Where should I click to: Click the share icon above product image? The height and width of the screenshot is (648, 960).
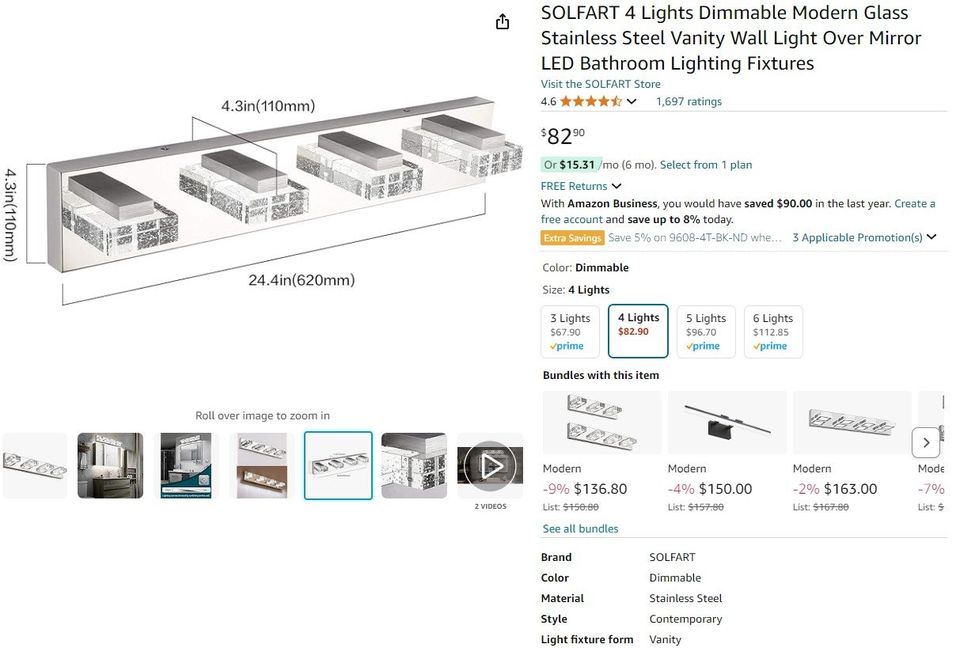coord(503,22)
